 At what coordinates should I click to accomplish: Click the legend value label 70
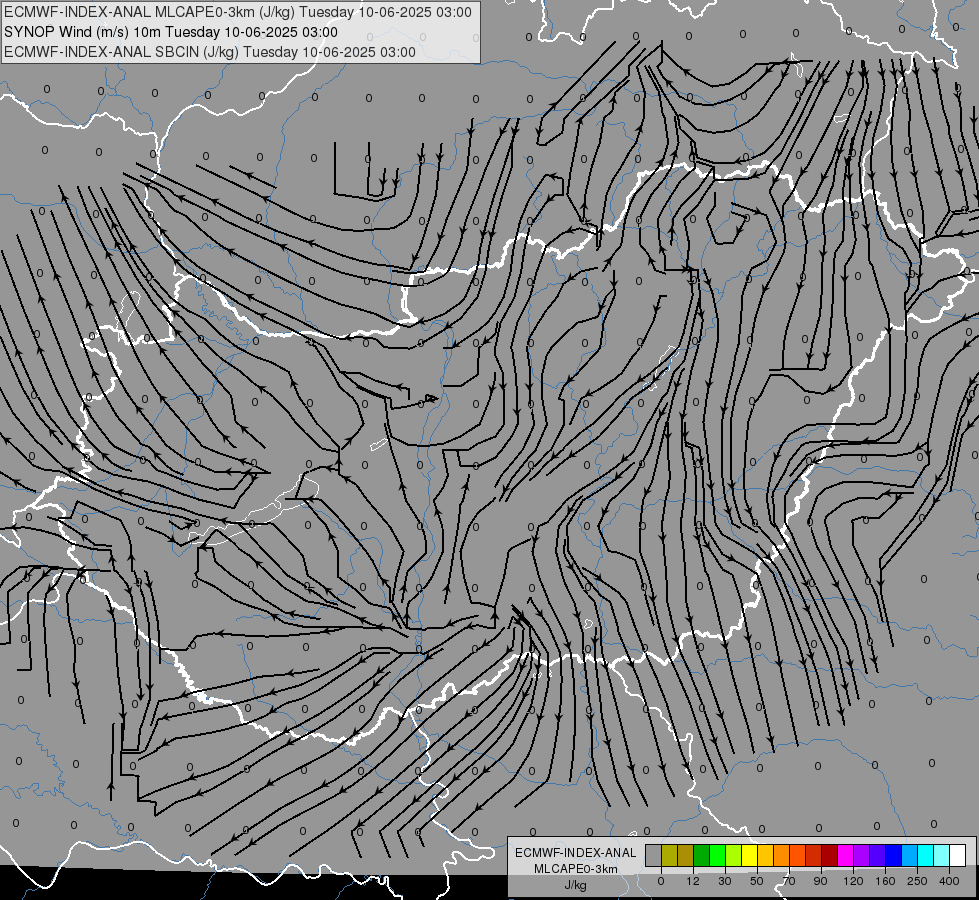click(789, 881)
